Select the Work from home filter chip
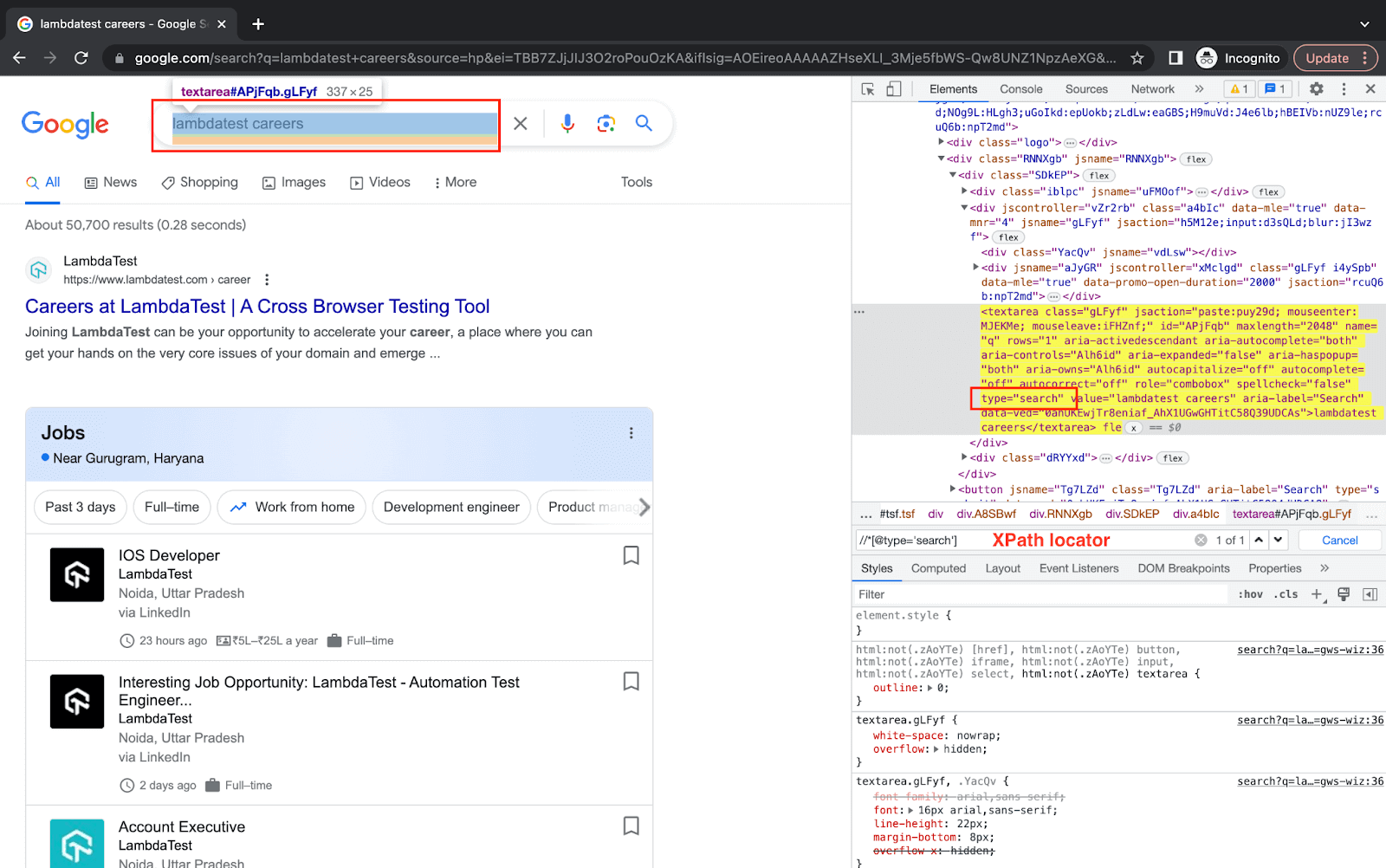1386x868 pixels. [292, 508]
